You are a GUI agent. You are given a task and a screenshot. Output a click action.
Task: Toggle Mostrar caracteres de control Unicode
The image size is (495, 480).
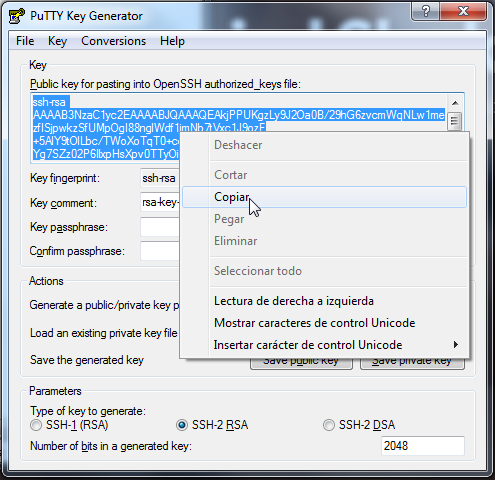click(324, 323)
